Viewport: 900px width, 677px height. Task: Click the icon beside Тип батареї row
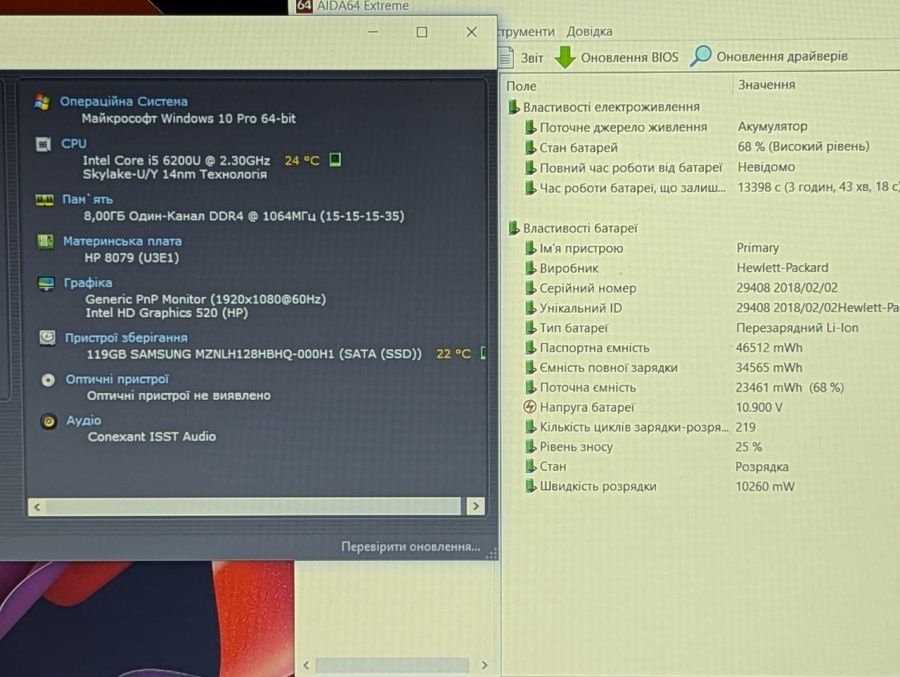pos(531,328)
